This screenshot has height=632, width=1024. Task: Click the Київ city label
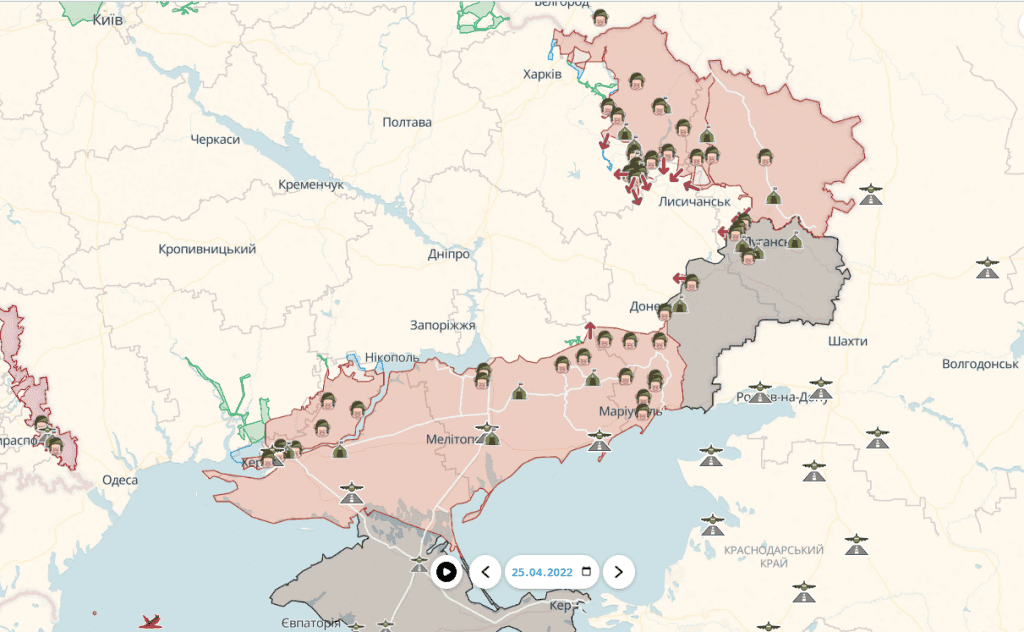pos(108,20)
